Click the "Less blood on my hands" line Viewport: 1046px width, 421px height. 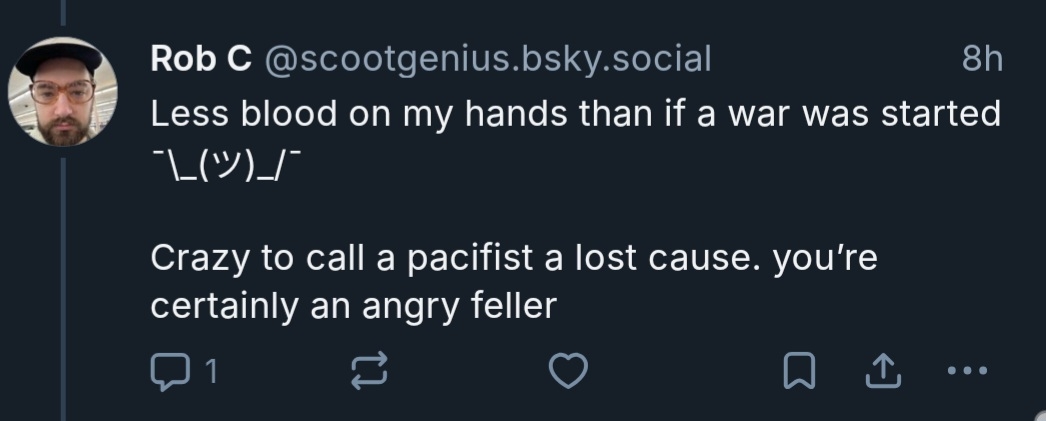pos(575,114)
